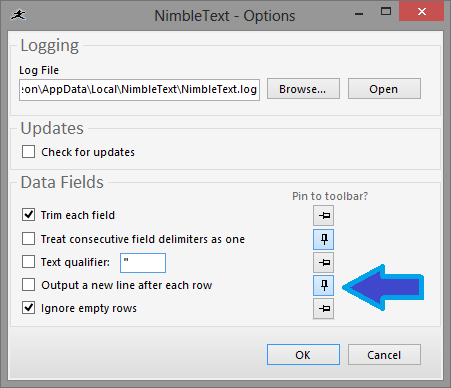Image resolution: width=451 pixels, height=388 pixels.
Task: Click the Browse... button for log file
Action: tap(303, 89)
